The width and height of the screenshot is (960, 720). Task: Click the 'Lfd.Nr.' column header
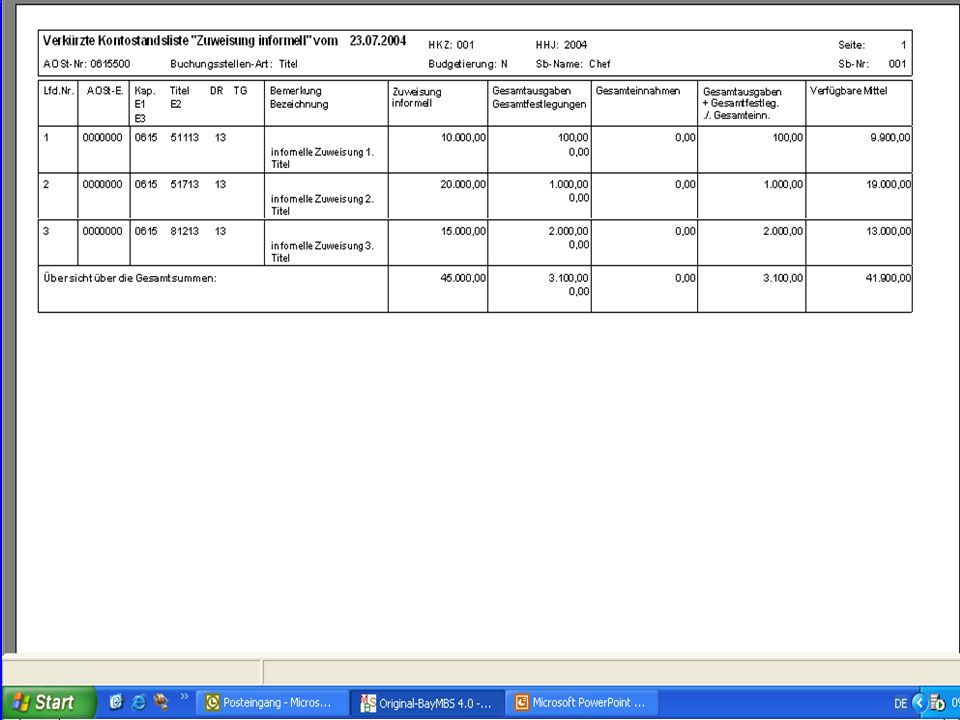[59, 91]
